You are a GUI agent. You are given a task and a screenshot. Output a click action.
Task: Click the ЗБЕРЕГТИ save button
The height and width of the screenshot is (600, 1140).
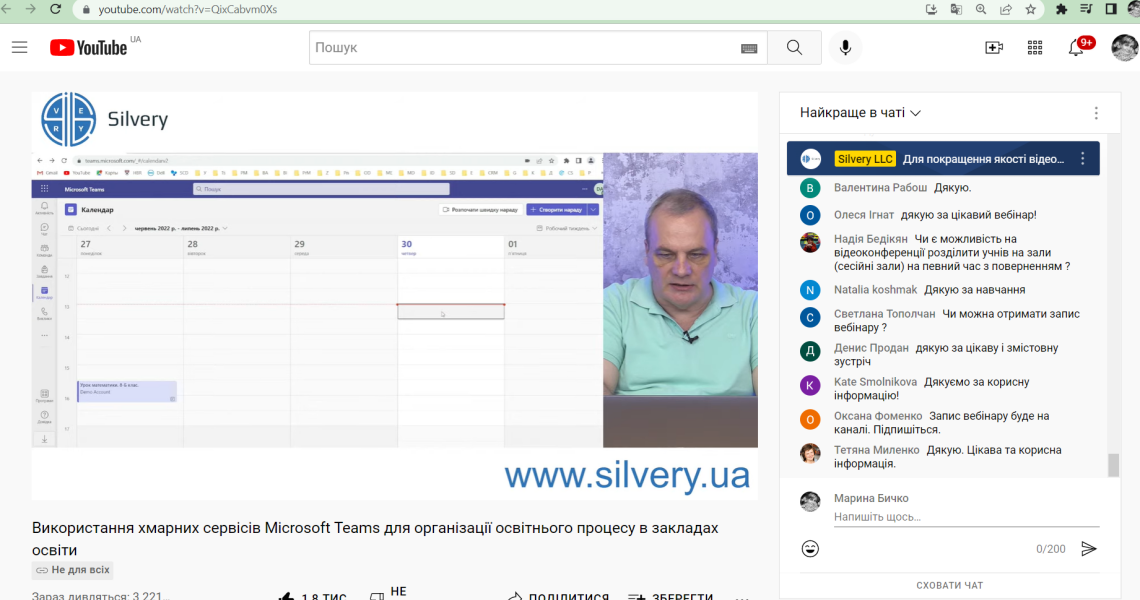tap(670, 596)
